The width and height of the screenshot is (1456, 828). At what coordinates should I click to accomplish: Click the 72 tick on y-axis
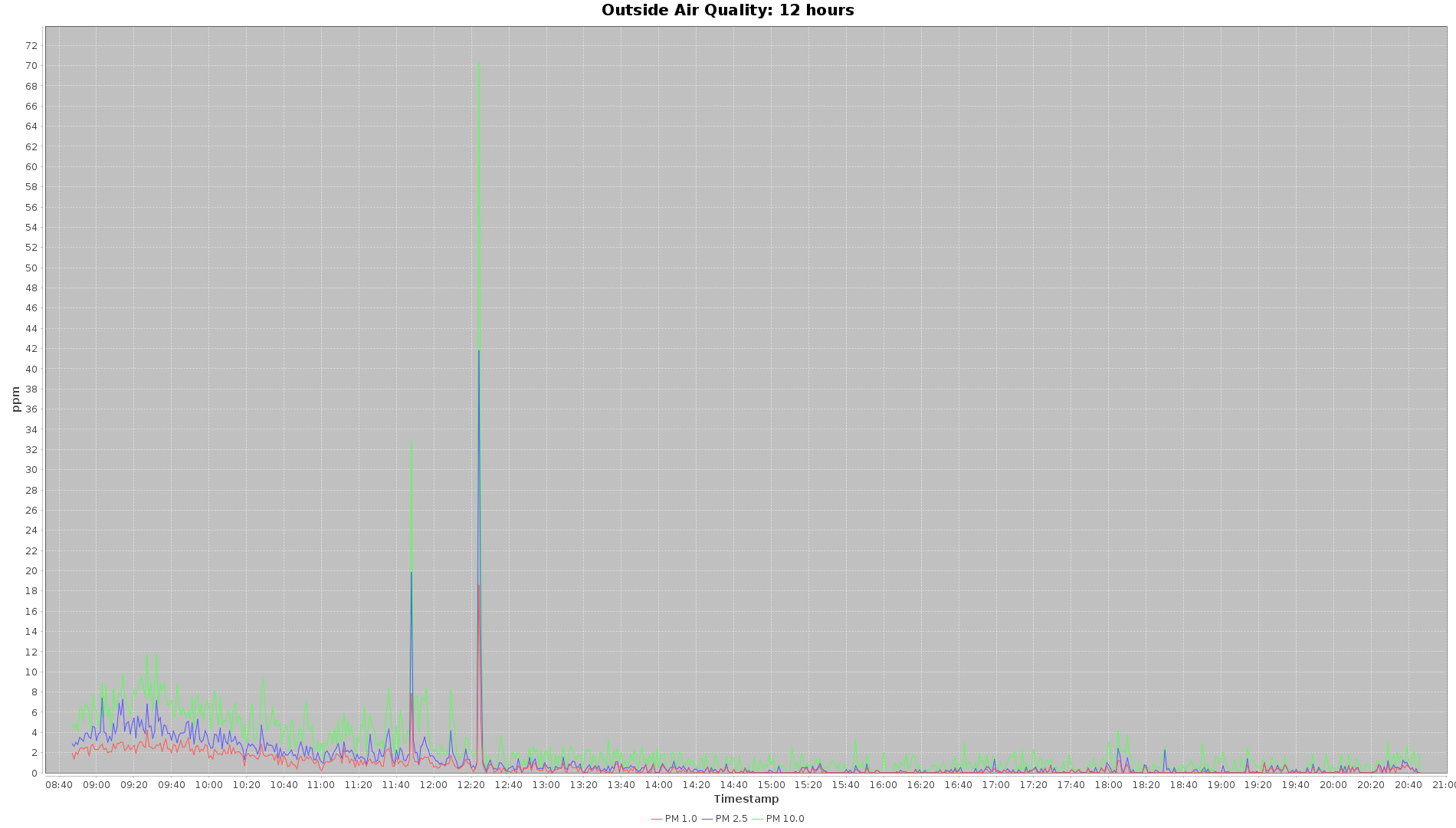[31, 45]
